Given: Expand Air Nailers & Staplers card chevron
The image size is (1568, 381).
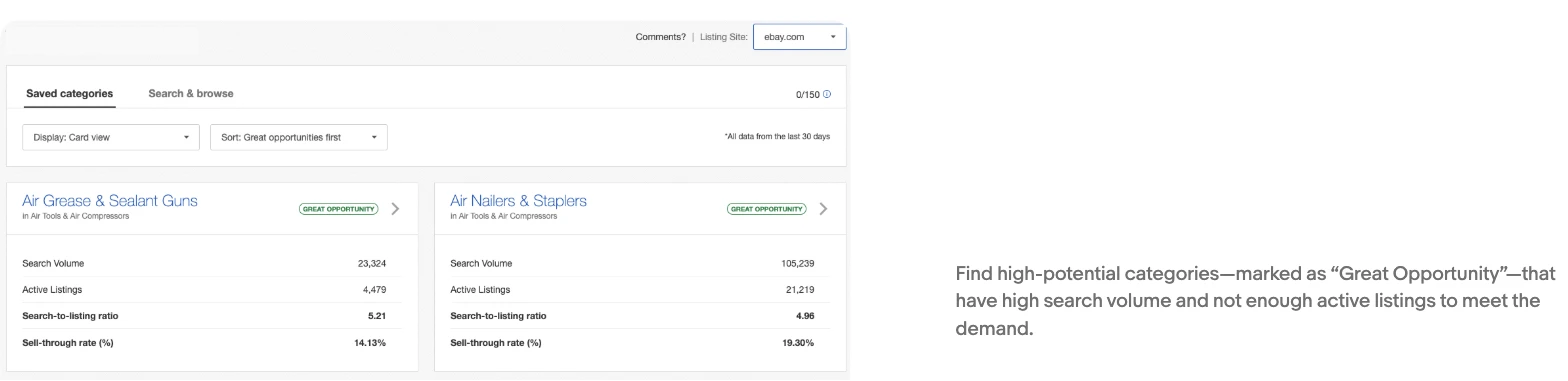Looking at the screenshot, I should click(823, 209).
